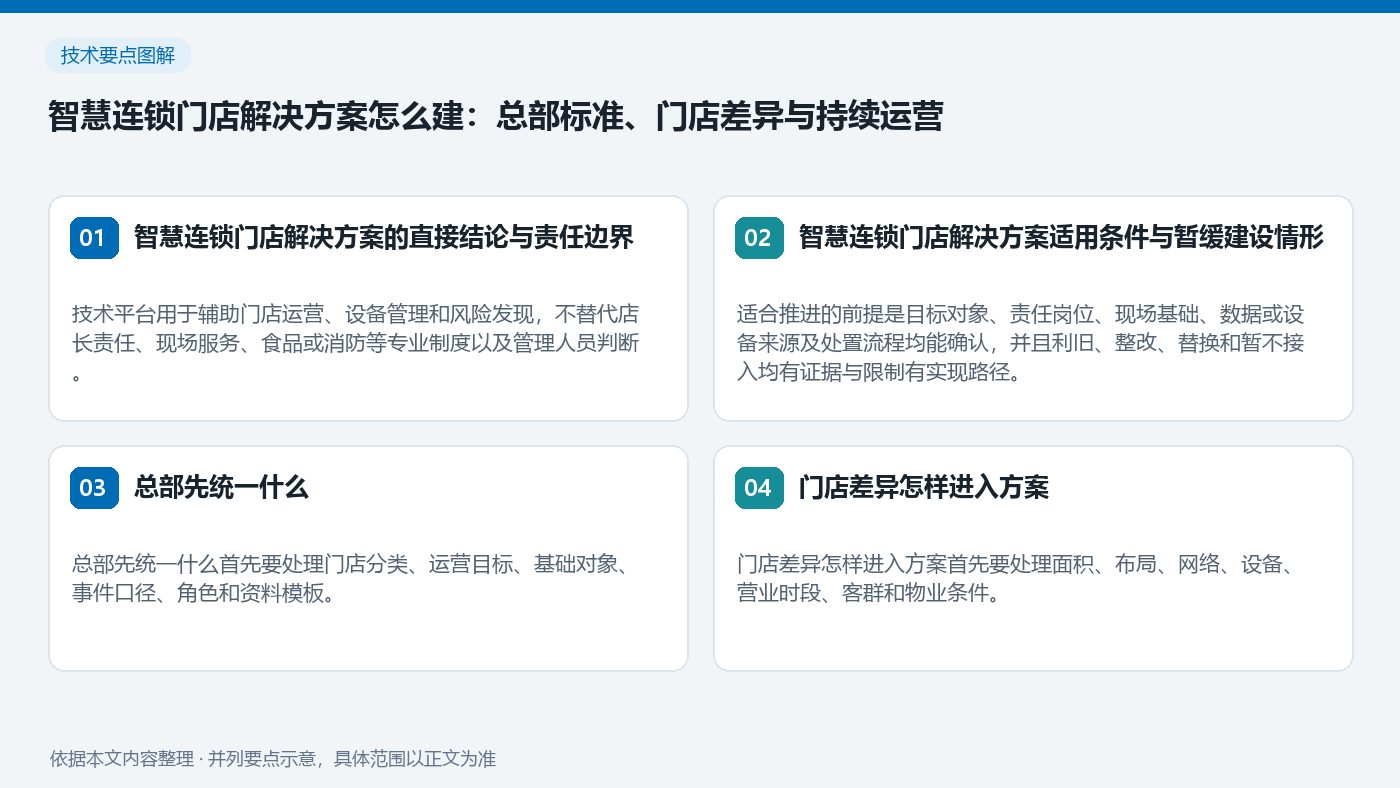Click the heading 总部先统一什么
Viewport: 1400px width, 788px height.
click(x=221, y=488)
